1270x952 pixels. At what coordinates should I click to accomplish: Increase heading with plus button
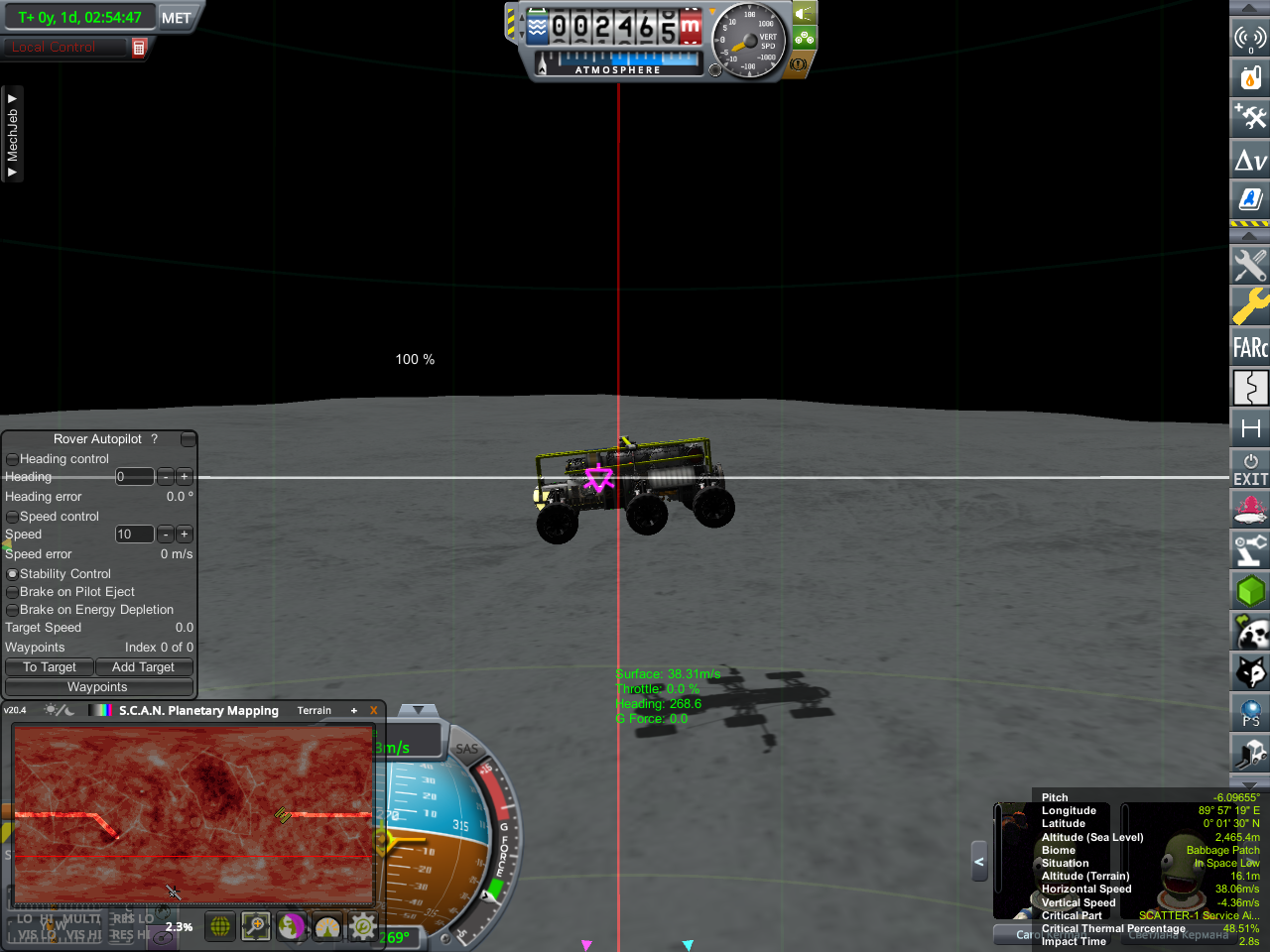[184, 477]
